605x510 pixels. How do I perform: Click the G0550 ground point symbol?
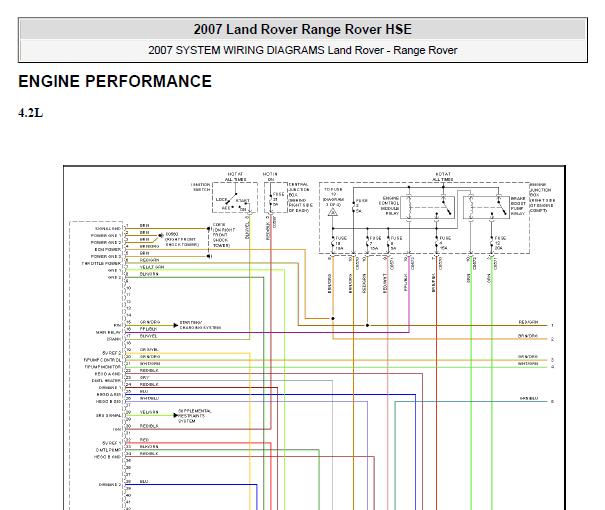click(x=162, y=235)
